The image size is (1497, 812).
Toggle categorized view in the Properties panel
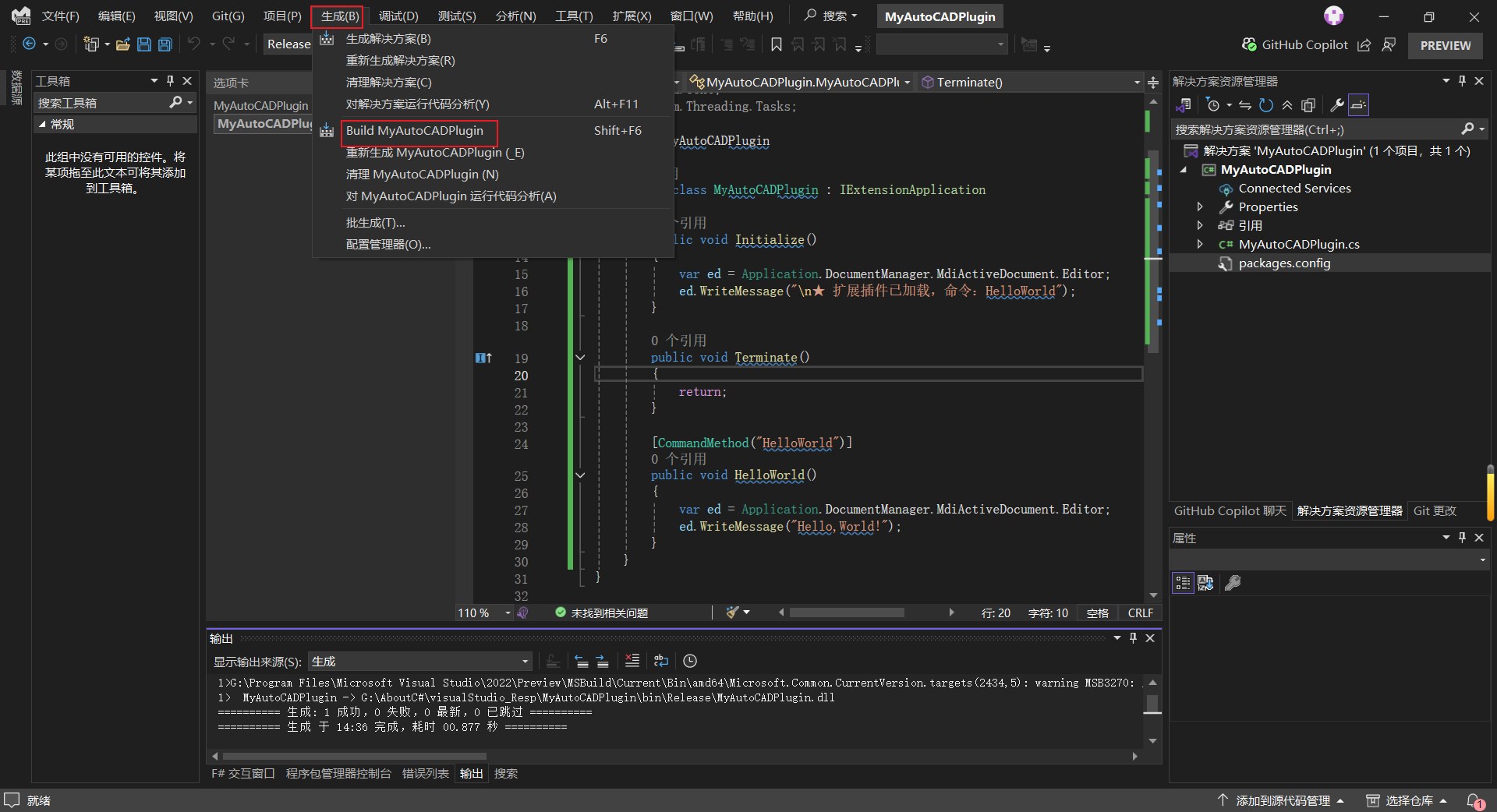pos(1183,583)
